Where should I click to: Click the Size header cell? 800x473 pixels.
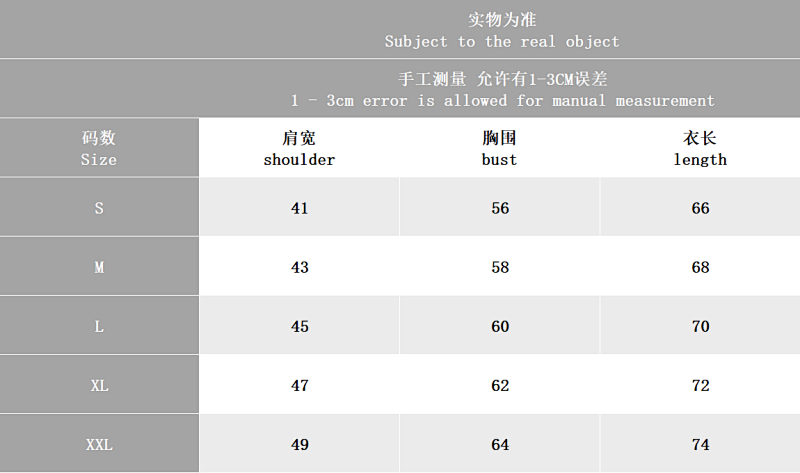point(99,148)
